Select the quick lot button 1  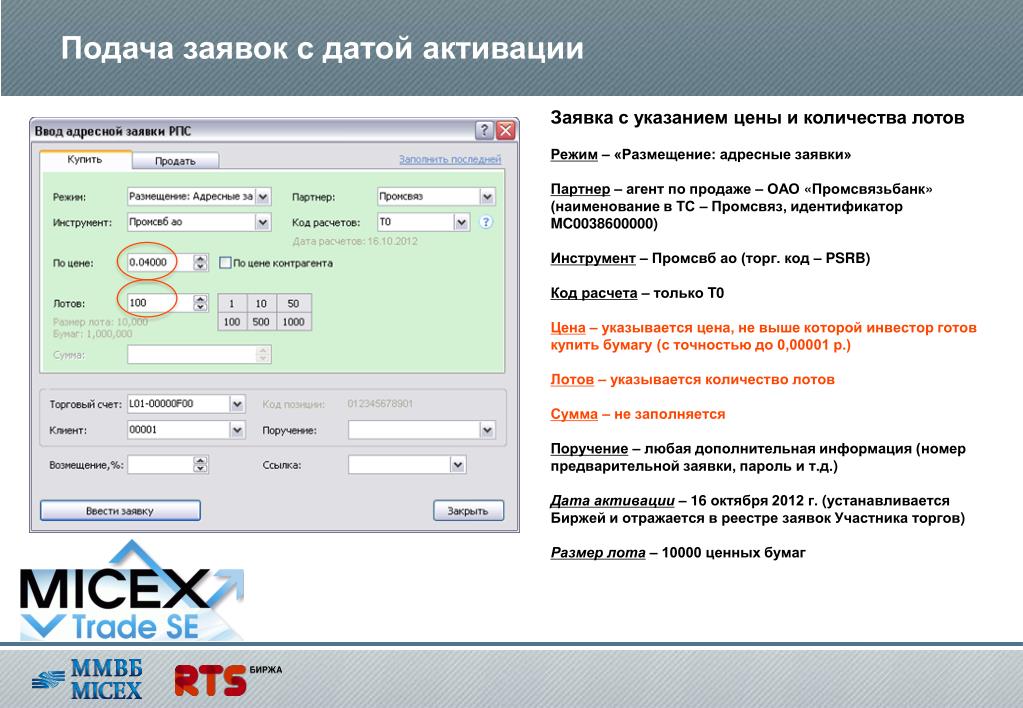(x=232, y=303)
